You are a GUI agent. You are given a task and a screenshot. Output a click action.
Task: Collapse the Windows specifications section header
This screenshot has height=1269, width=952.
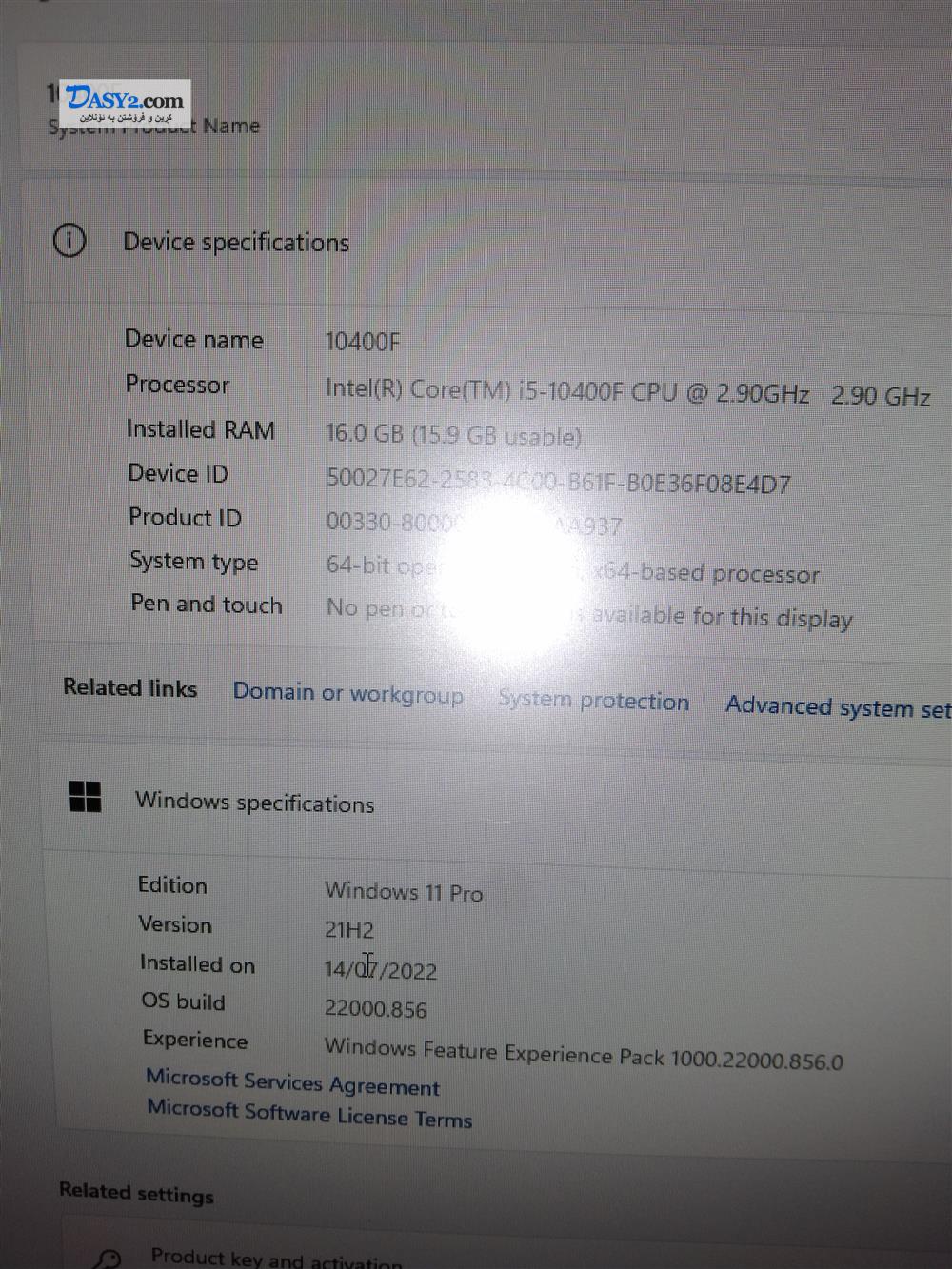[495, 800]
